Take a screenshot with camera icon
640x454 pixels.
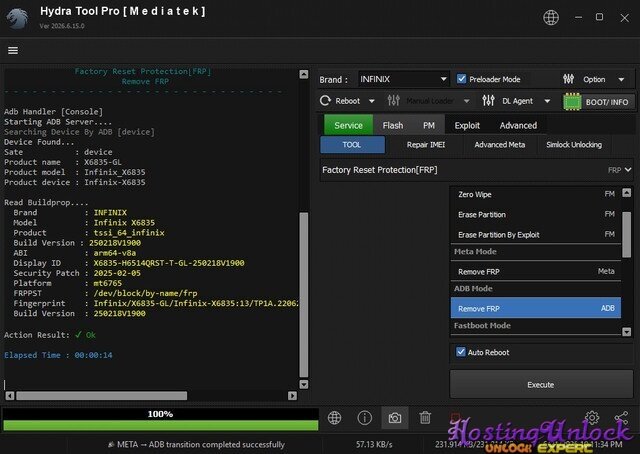395,418
